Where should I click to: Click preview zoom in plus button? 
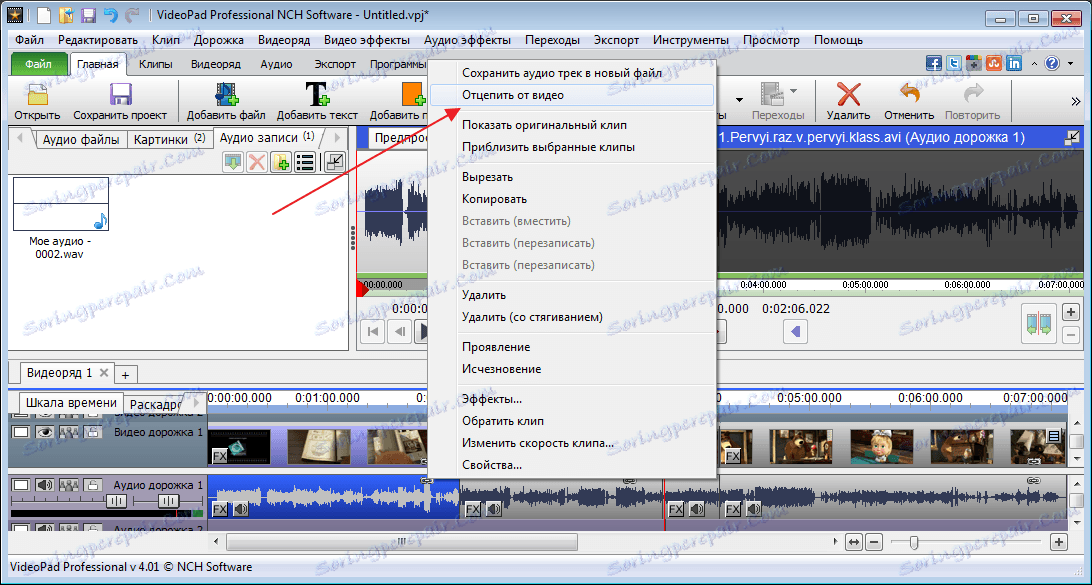click(x=1071, y=311)
